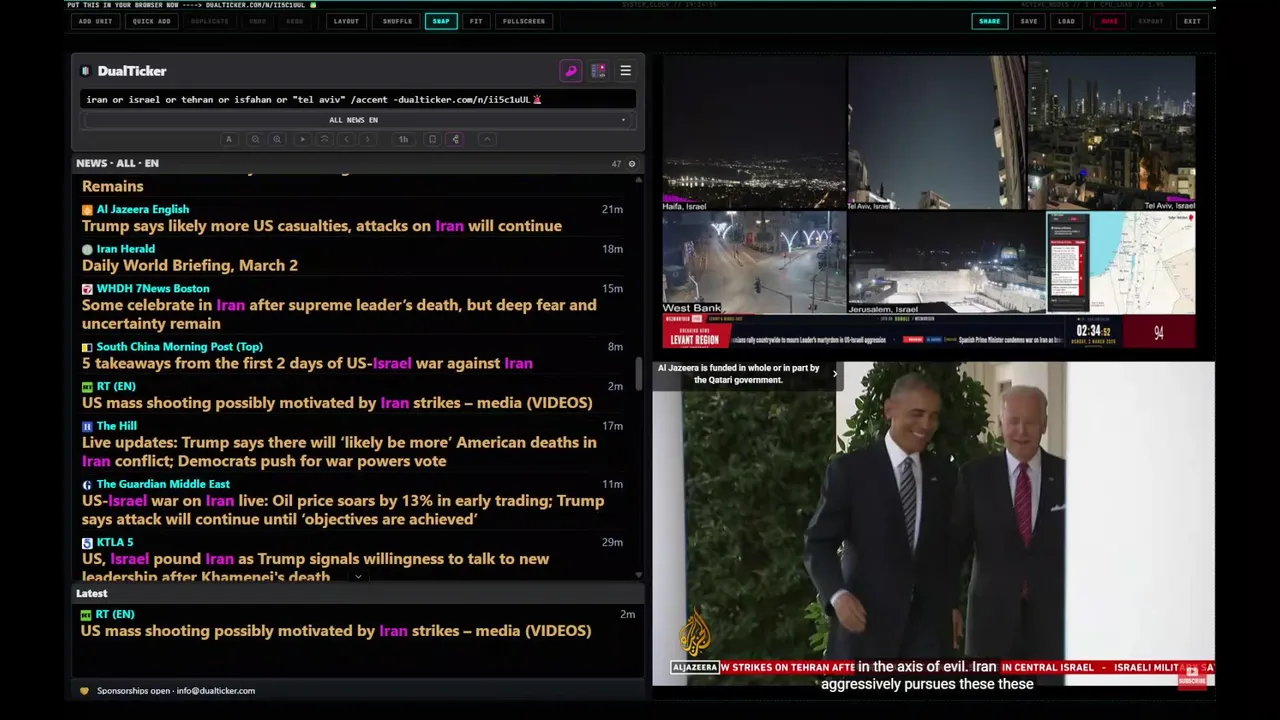
Task: Click the Al Jazeera English source icon
Action: [x=87, y=210]
